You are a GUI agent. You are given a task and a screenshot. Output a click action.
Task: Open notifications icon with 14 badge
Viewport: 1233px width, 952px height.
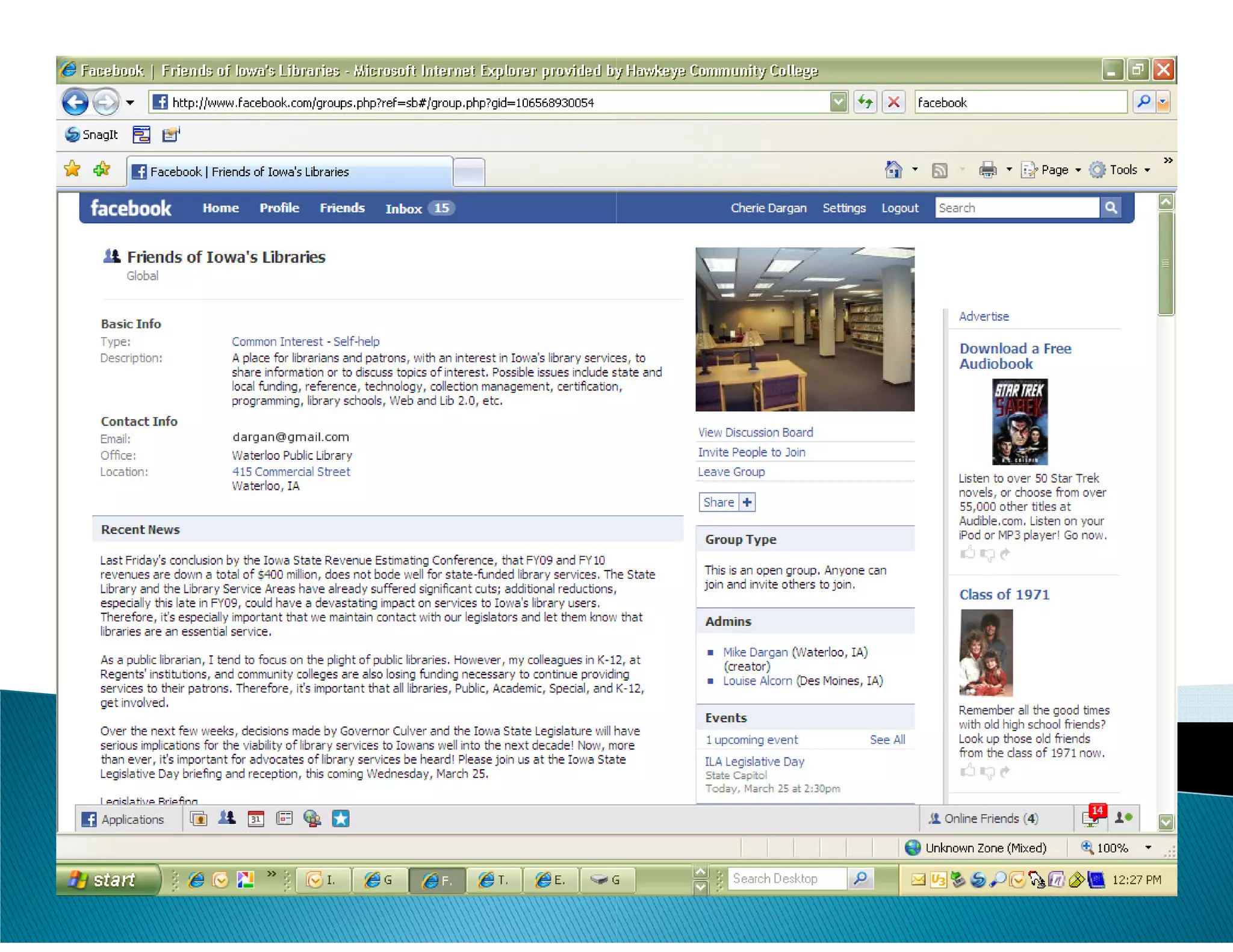[1093, 817]
